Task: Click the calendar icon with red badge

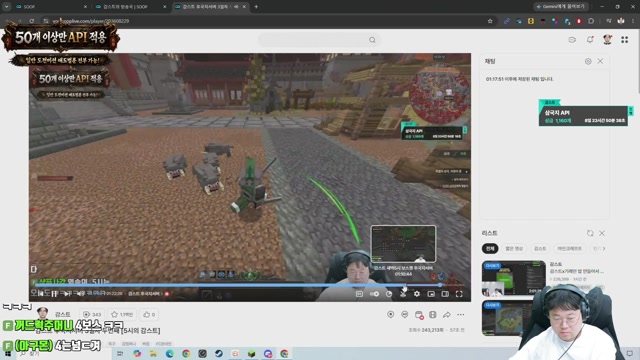Action: (x=419, y=315)
